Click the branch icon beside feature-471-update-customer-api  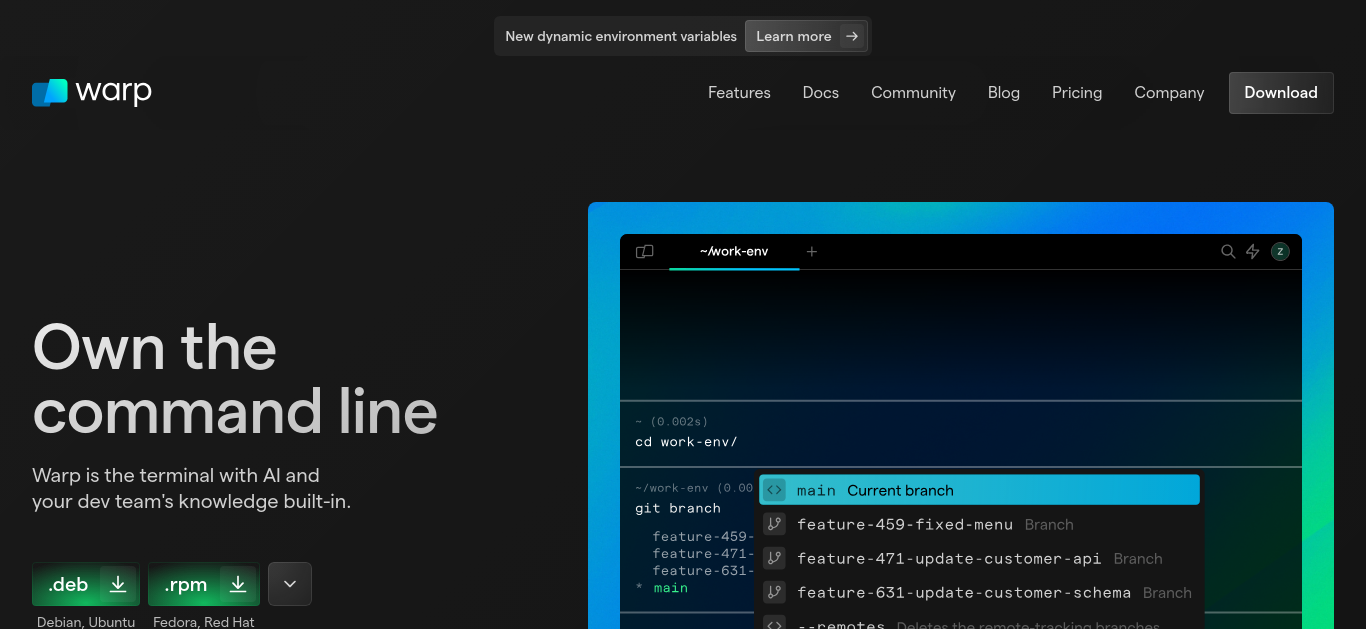coord(774,558)
